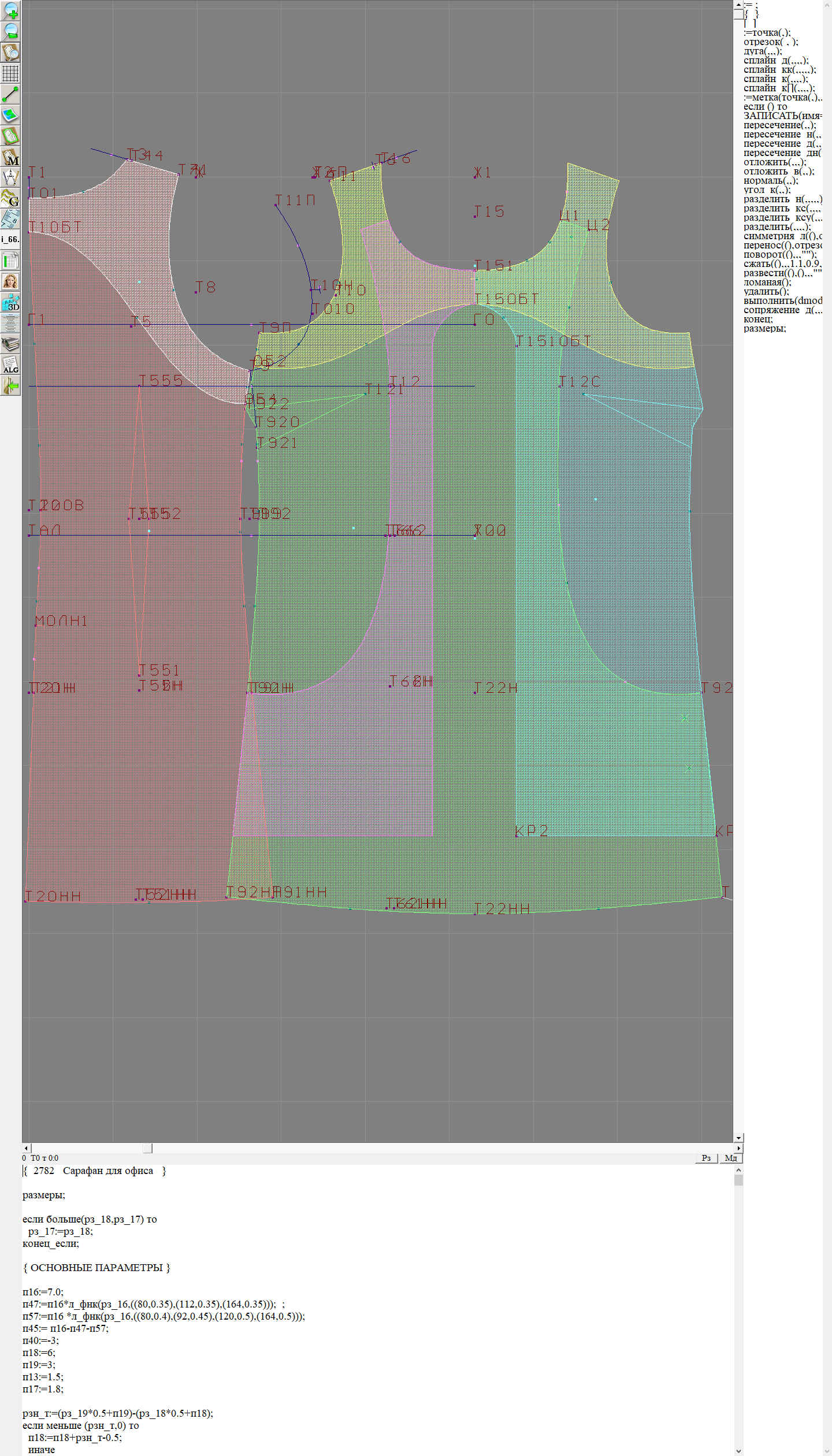The height and width of the screenshot is (1456, 832).
Task: Click the pattern with M letter icon
Action: (x=10, y=157)
